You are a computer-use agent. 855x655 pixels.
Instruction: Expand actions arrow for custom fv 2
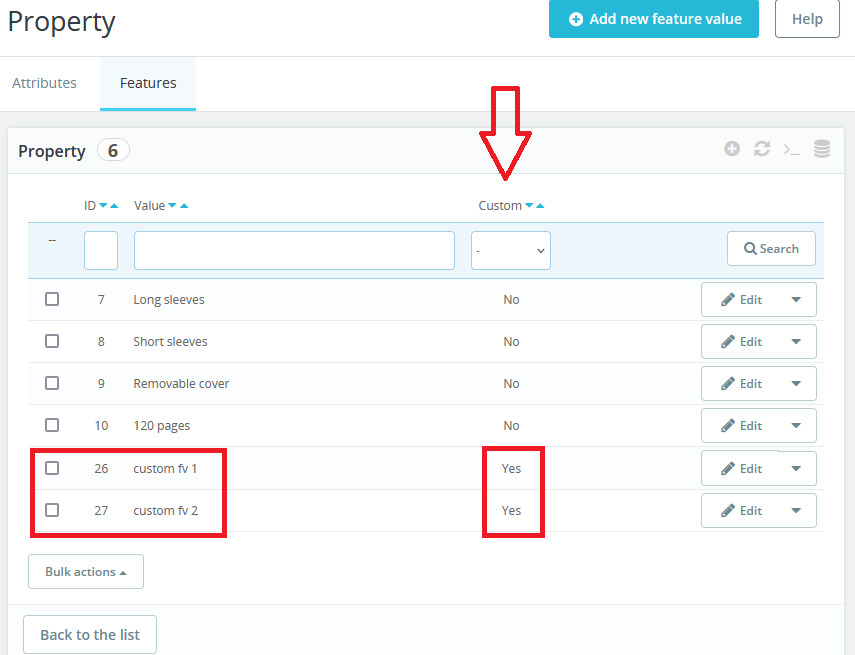[796, 510]
